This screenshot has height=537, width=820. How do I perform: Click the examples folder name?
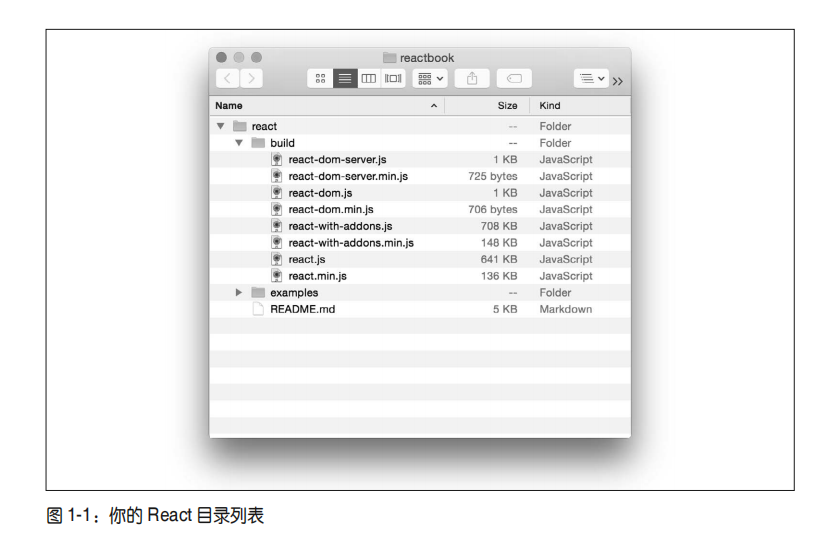[x=294, y=292]
